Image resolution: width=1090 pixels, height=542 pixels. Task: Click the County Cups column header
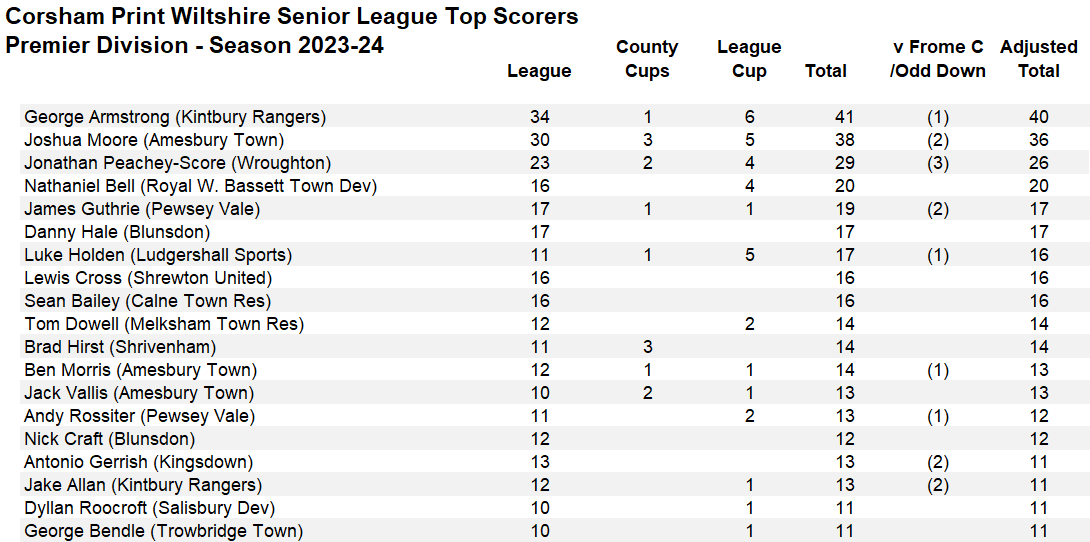pyautogui.click(x=647, y=59)
